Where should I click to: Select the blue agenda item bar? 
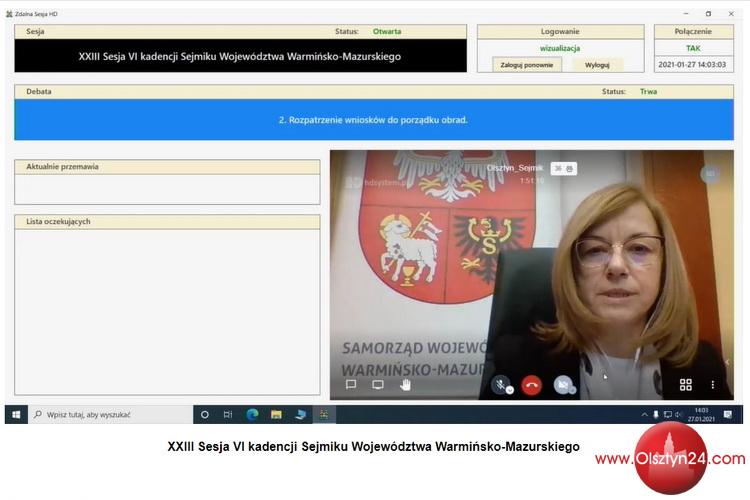pos(374,120)
